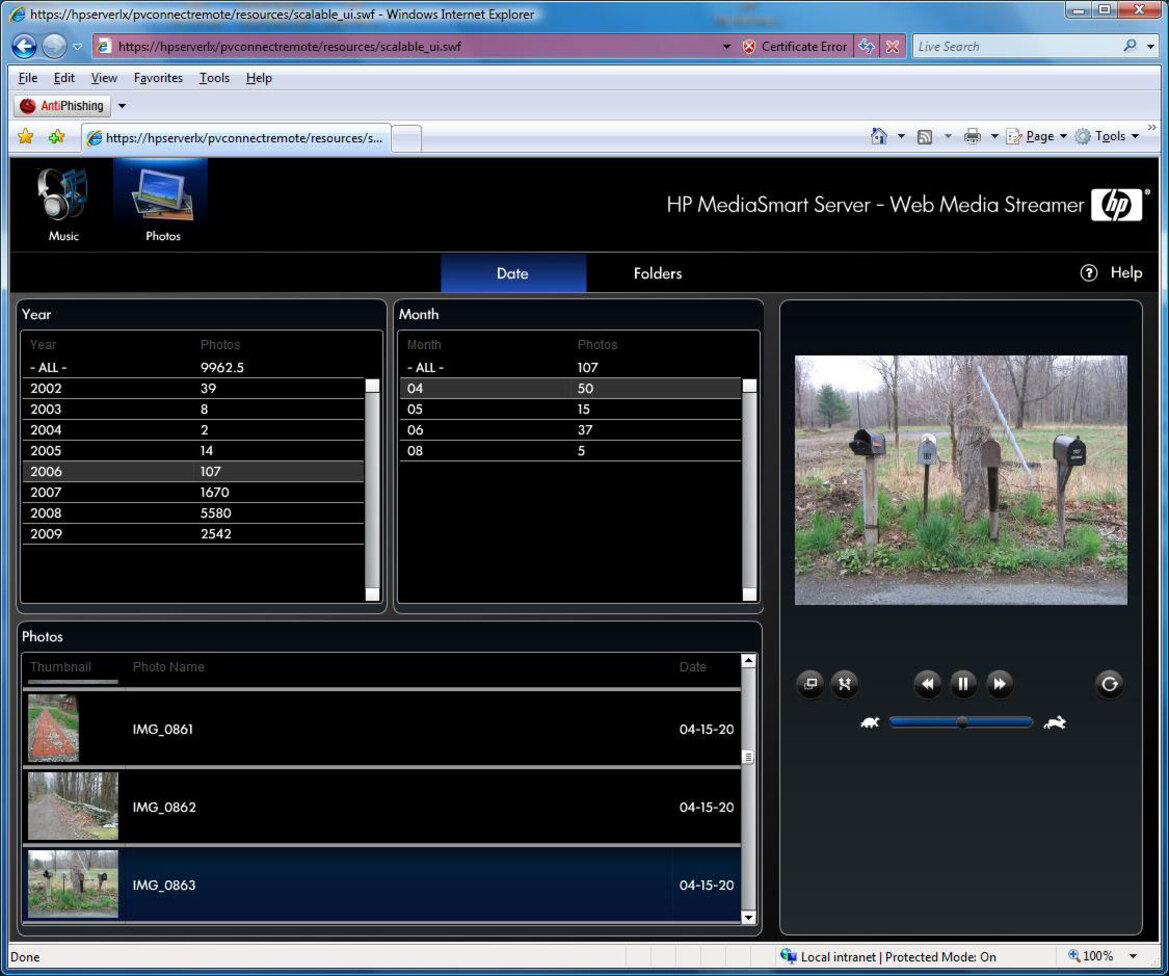The width and height of the screenshot is (1169, 976).
Task: Select month 06 row
Action: coord(570,430)
